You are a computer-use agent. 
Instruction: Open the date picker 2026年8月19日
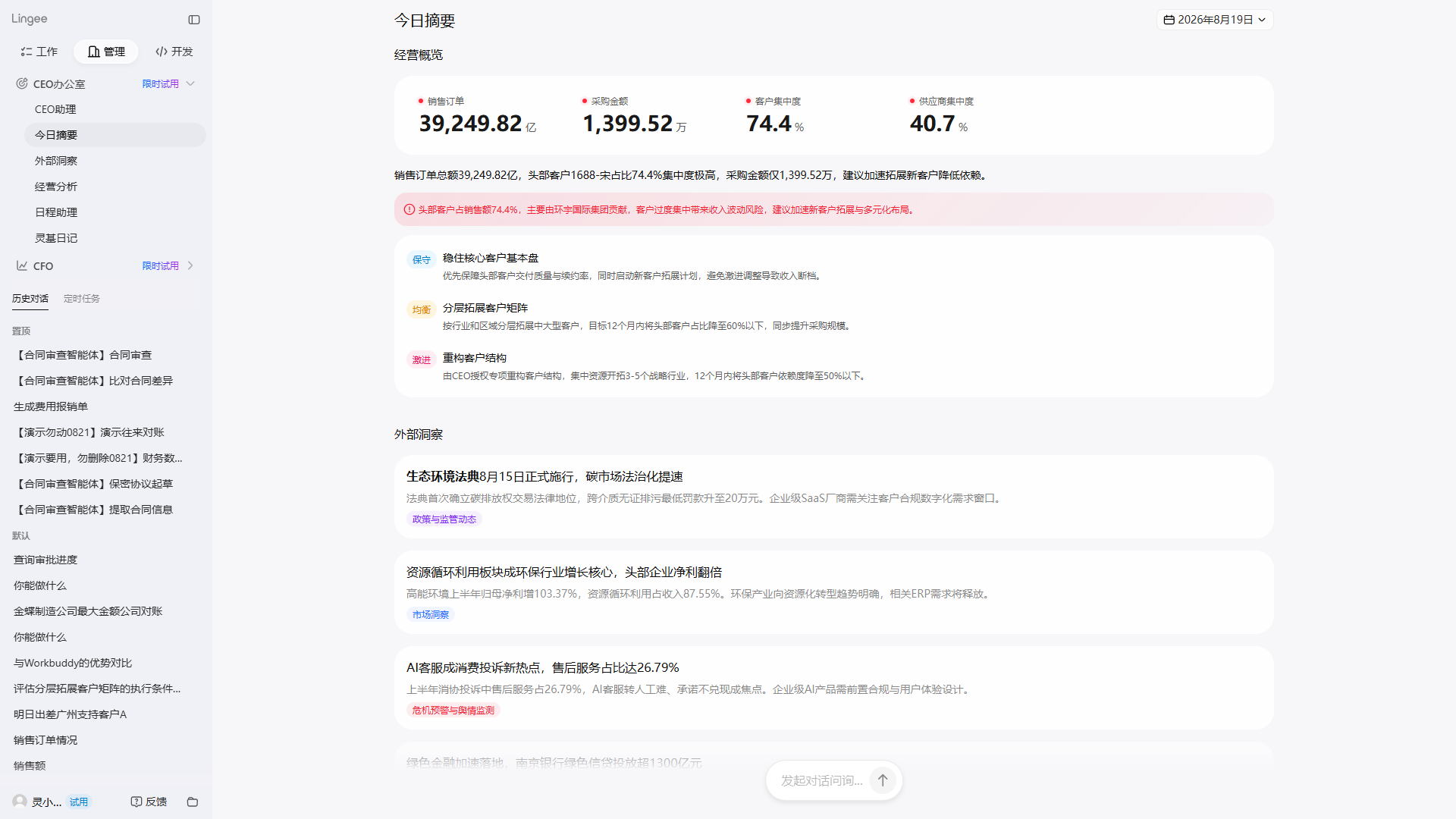click(1215, 20)
